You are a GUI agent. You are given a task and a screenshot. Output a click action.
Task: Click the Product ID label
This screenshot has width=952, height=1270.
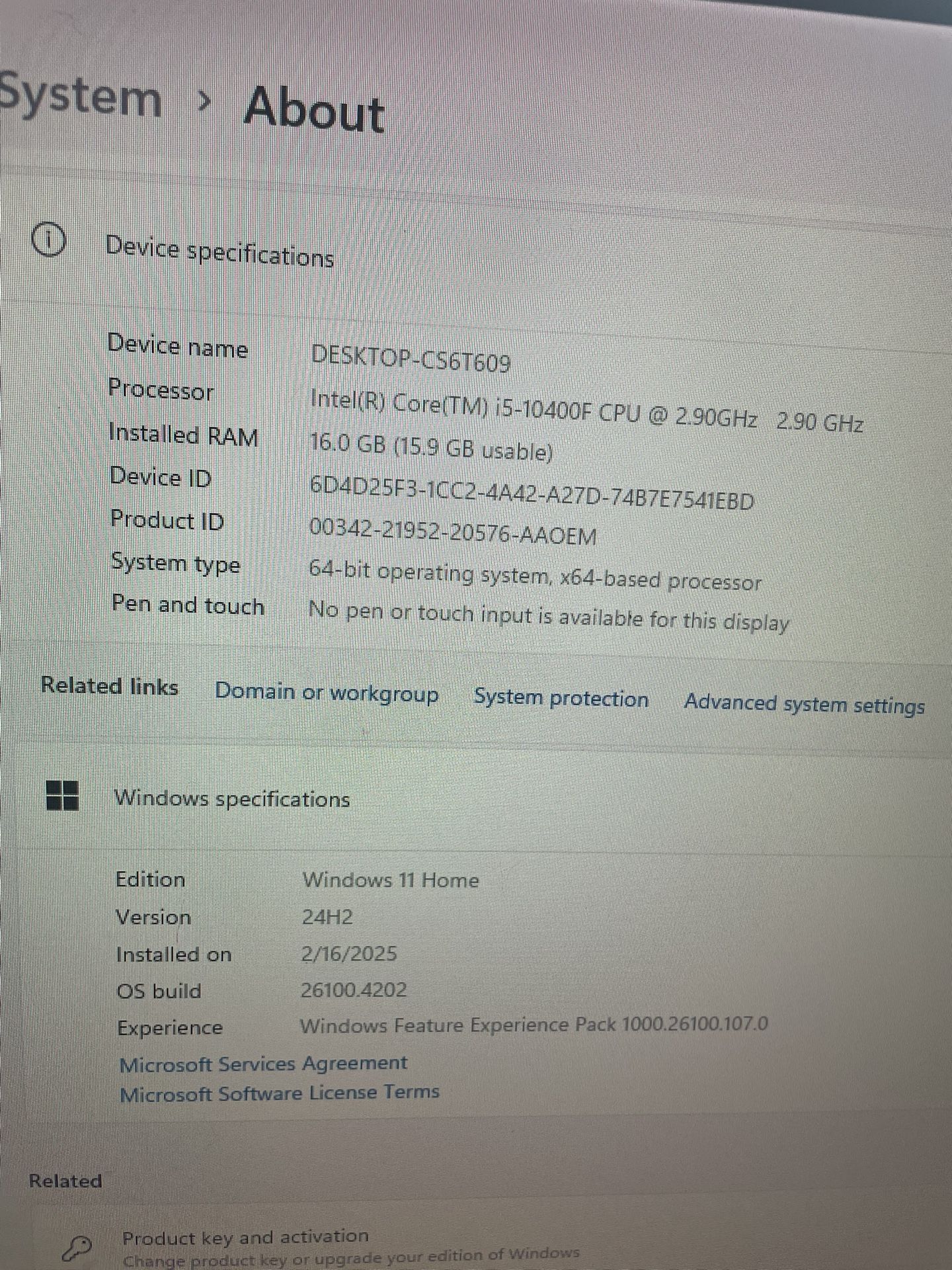tap(167, 519)
